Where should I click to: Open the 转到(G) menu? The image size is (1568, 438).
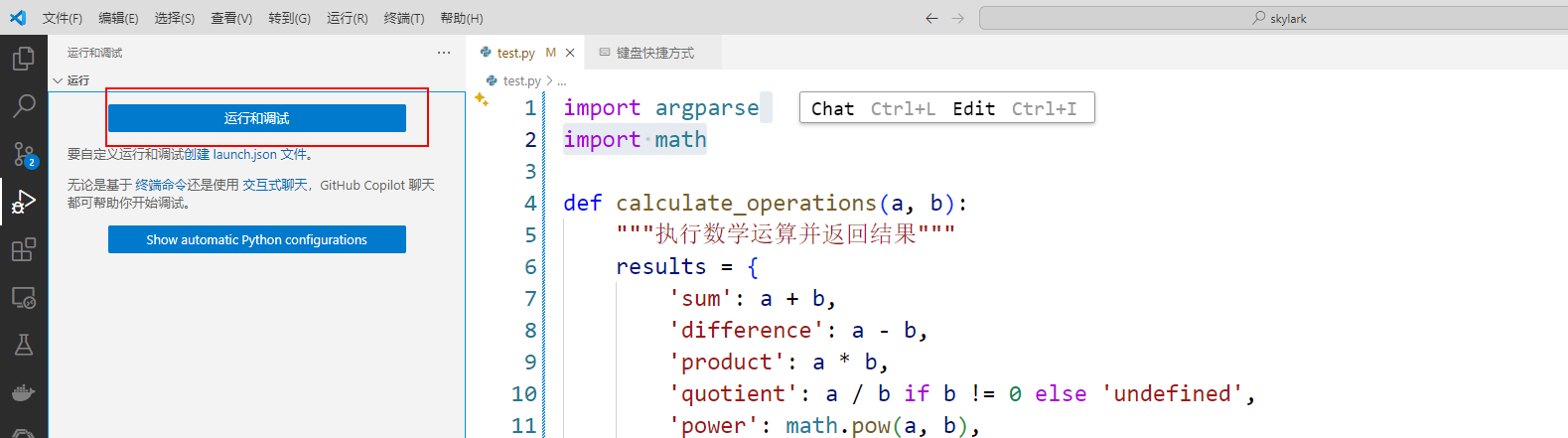(x=289, y=18)
